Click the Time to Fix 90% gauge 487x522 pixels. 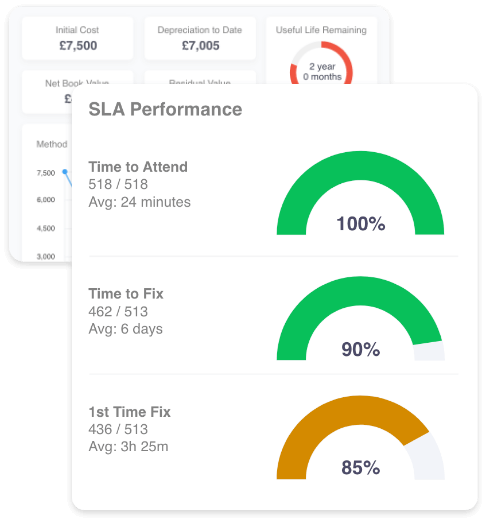360,318
